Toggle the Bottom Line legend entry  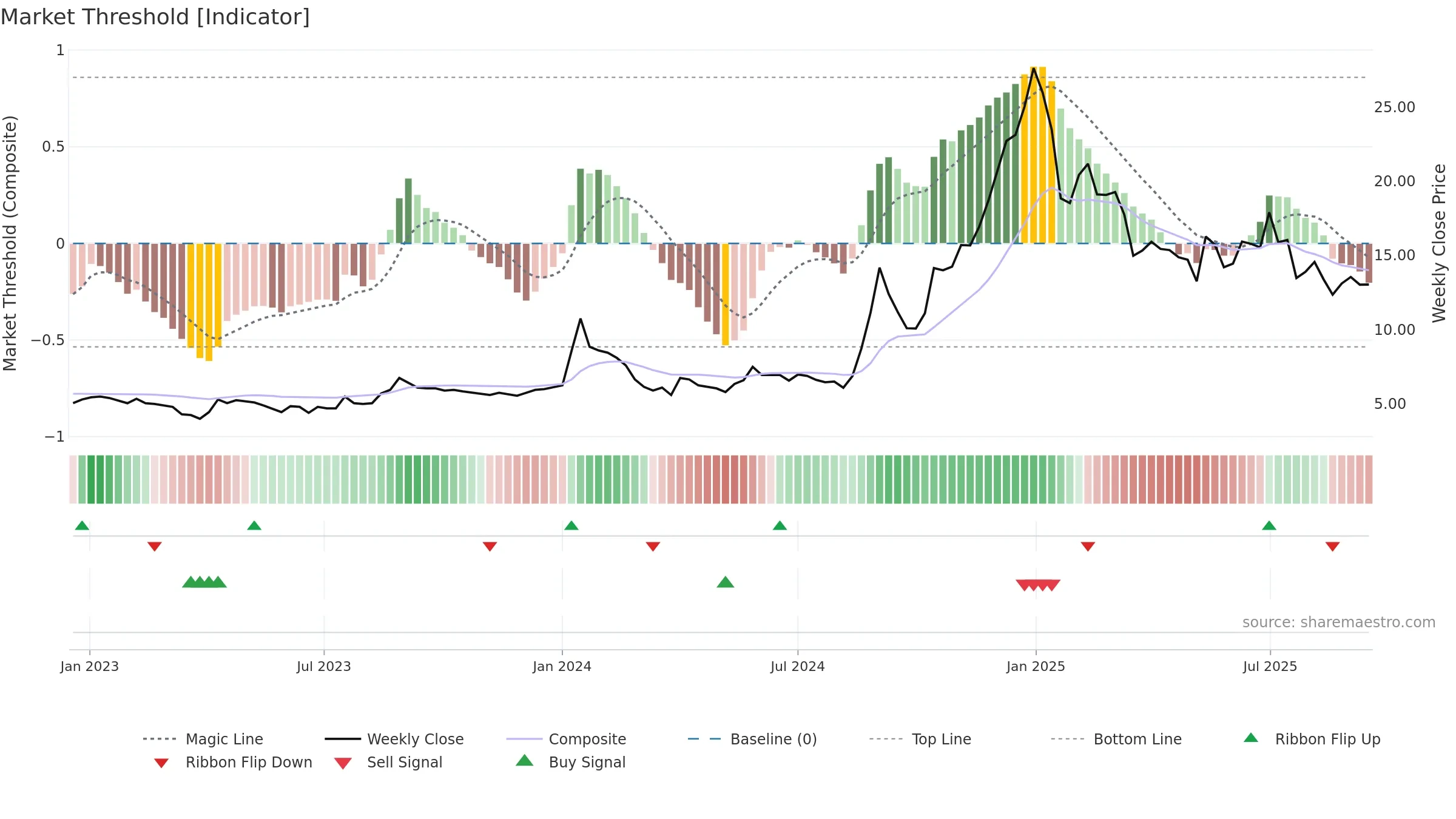click(x=1116, y=739)
